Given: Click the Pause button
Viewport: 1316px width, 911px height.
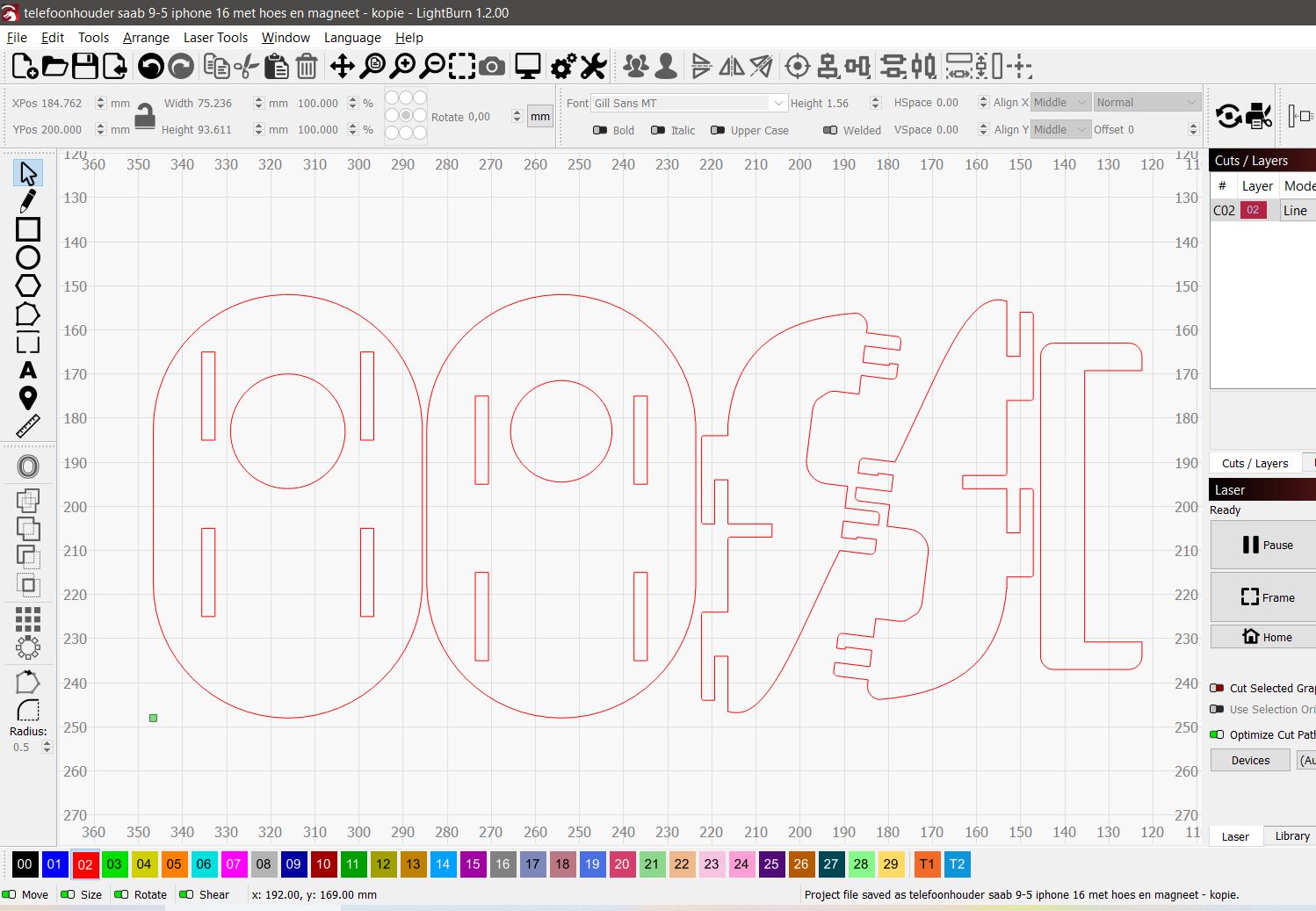Looking at the screenshot, I should (x=1263, y=545).
